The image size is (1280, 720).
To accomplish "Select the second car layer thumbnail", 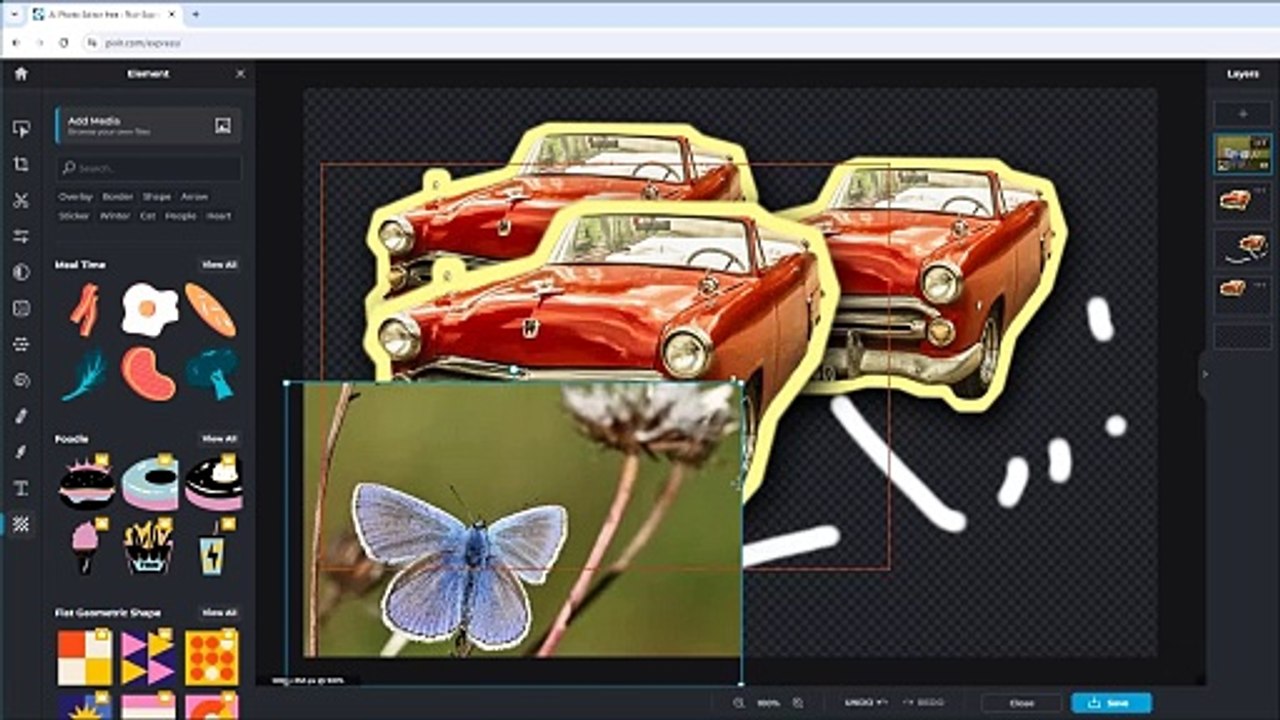I will point(1243,200).
